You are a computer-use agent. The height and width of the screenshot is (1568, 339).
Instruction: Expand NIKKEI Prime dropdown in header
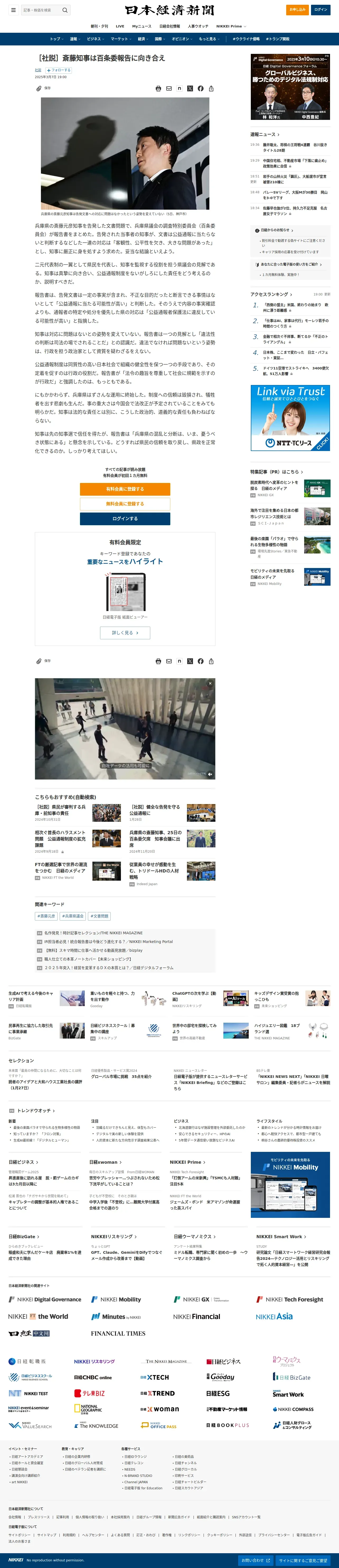point(231,26)
